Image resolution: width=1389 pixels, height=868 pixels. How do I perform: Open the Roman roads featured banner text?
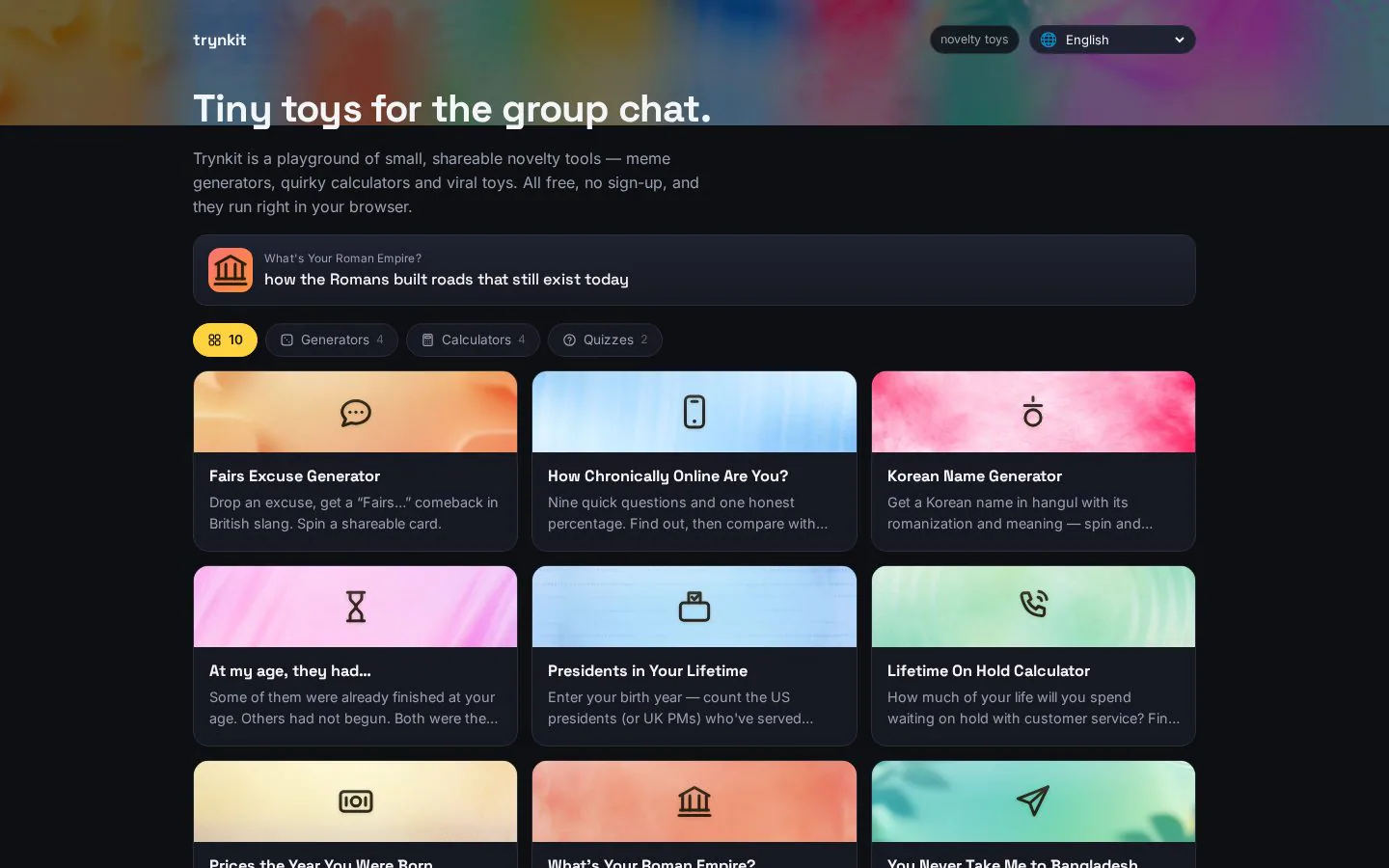point(446,280)
